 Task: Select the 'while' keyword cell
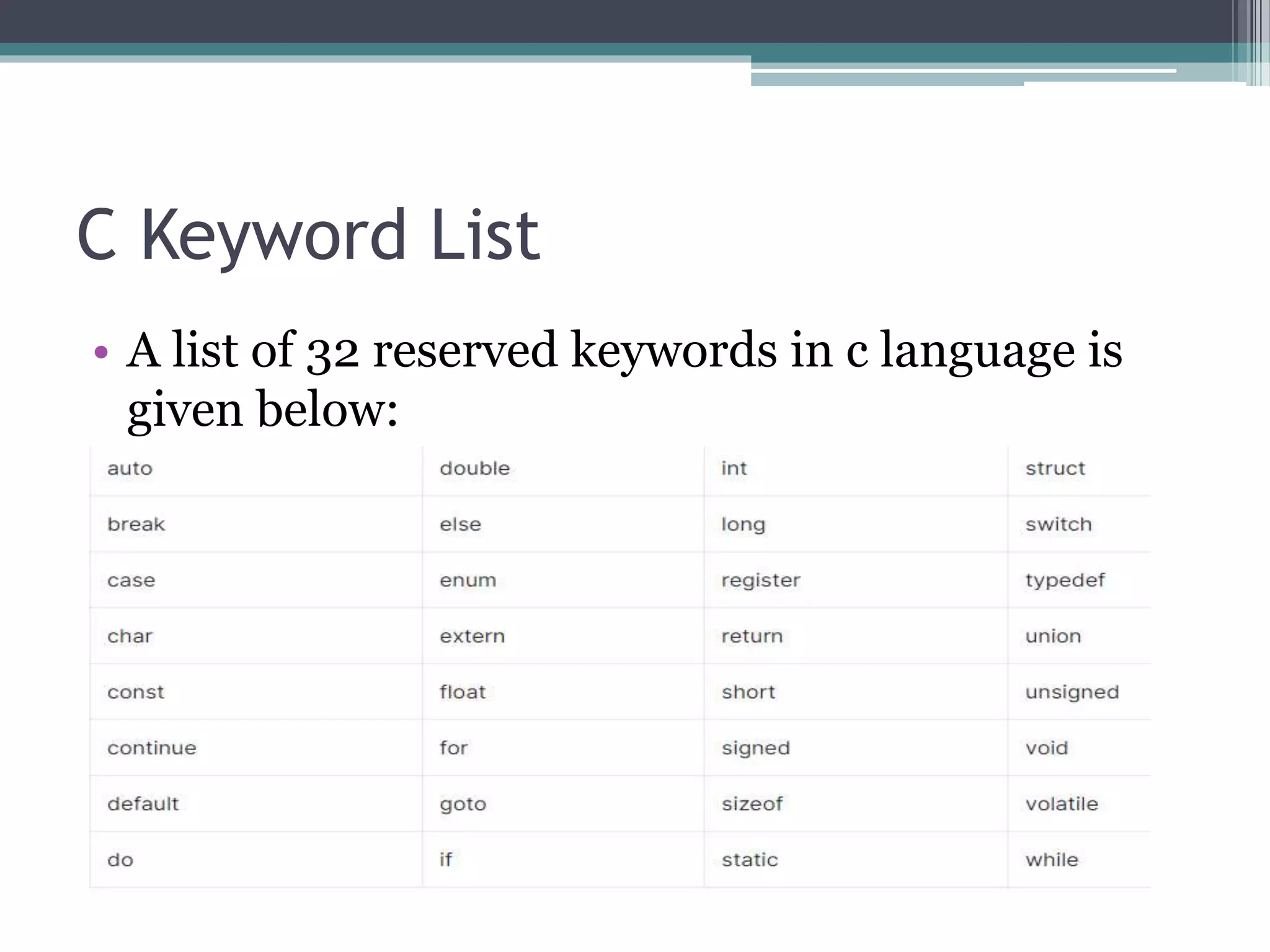tap(1051, 860)
